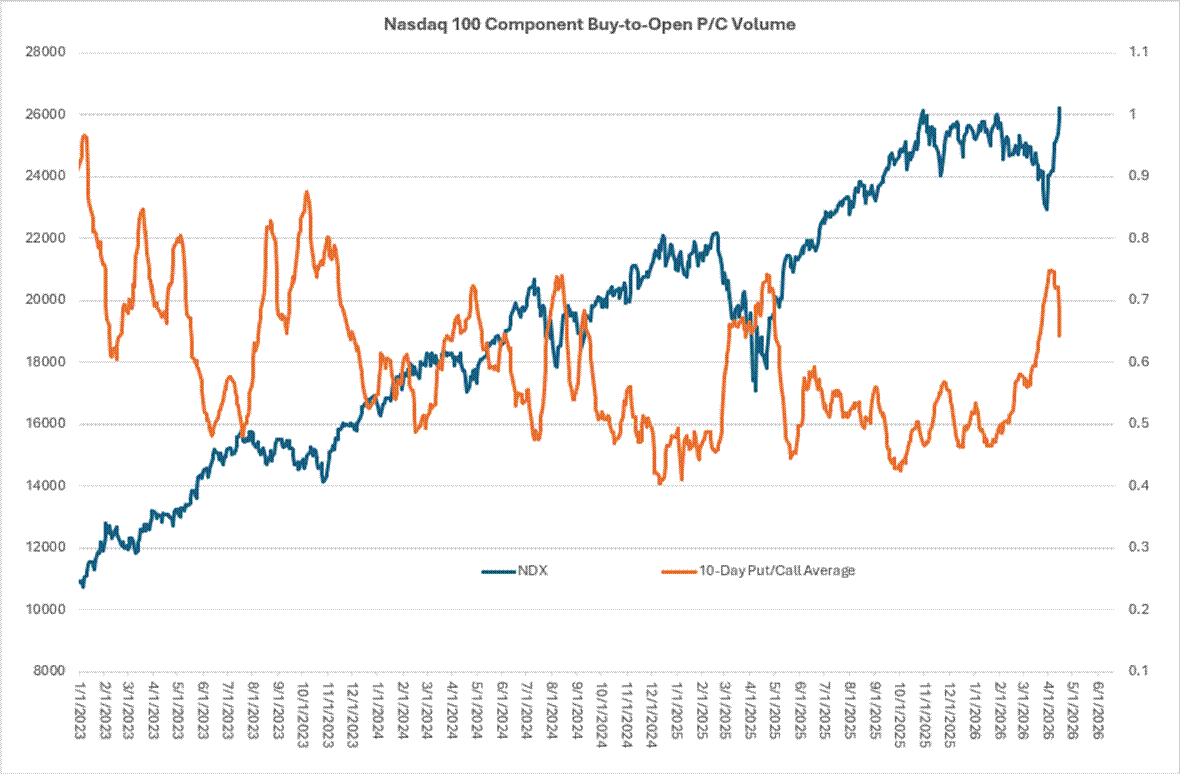Click the 1/1/2024 date axis label

377,710
